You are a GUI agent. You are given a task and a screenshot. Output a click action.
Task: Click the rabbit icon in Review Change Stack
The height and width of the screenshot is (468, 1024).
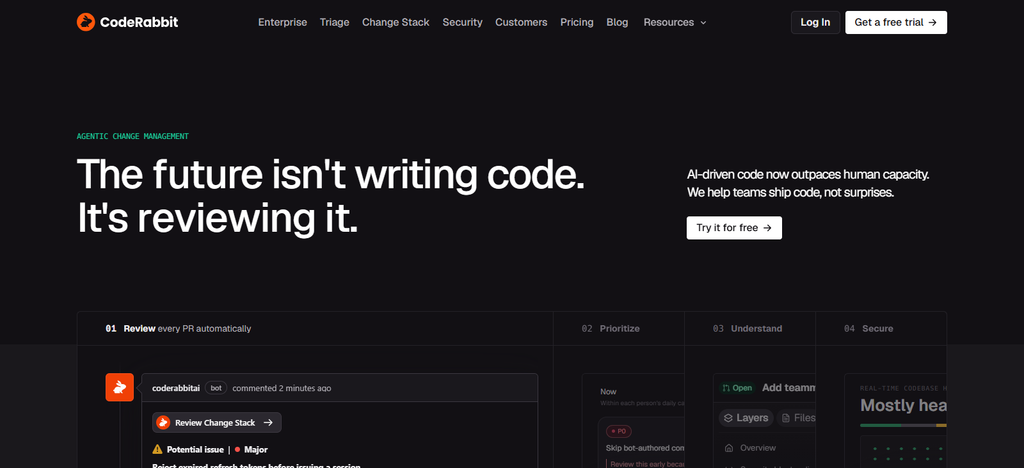pos(163,422)
